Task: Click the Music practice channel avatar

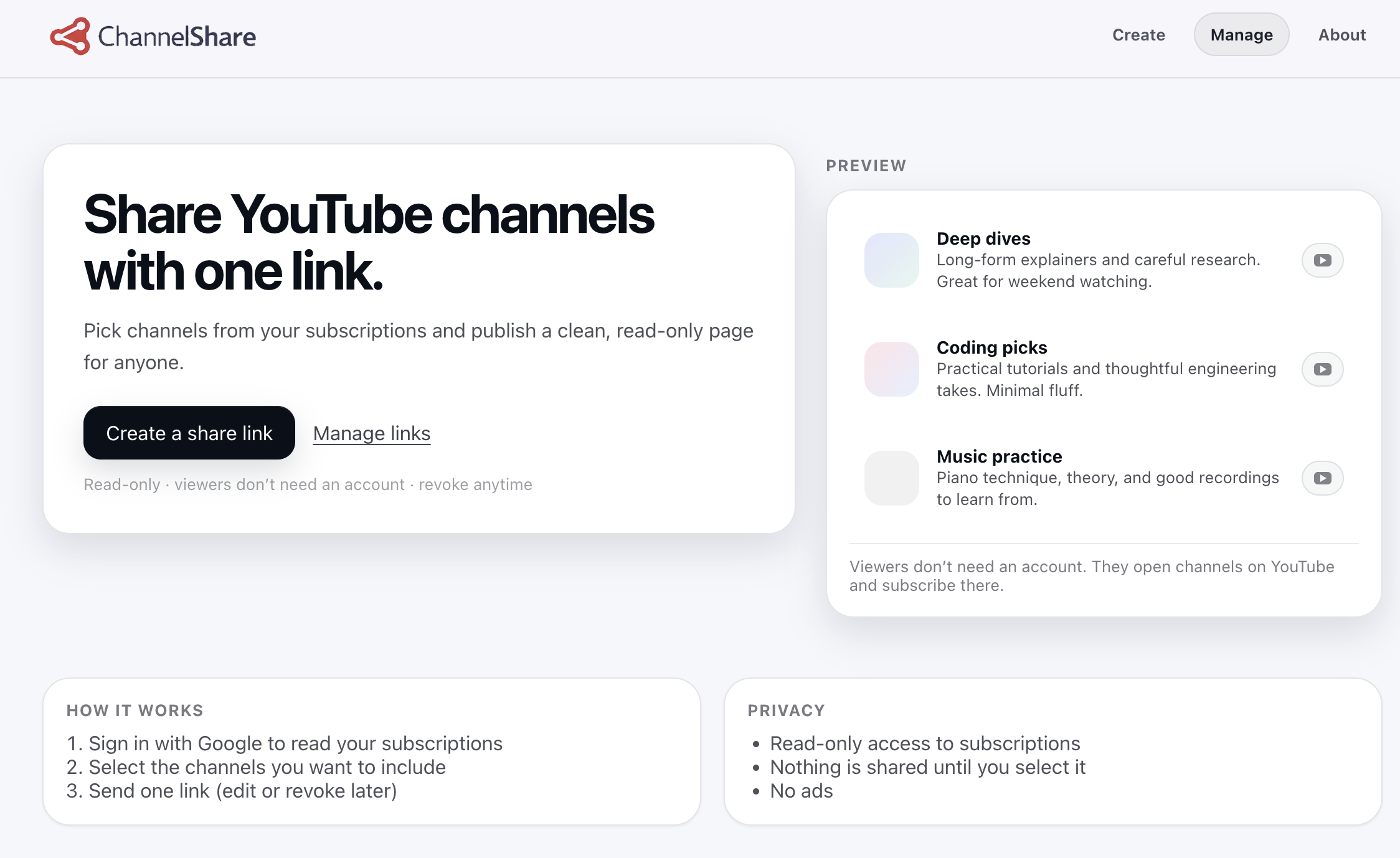Action: coord(891,478)
